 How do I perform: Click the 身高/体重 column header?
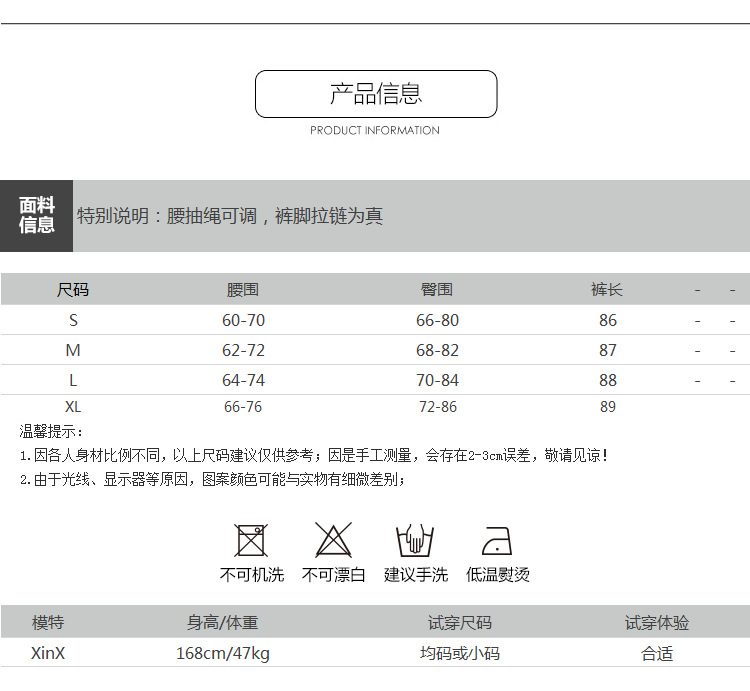click(x=222, y=622)
